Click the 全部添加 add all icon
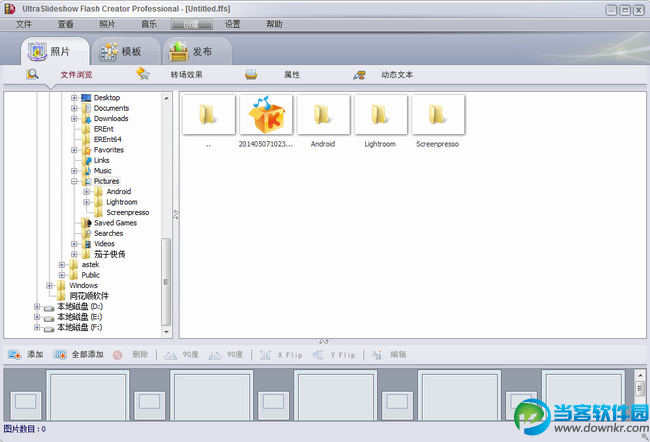Viewport: 650px width, 442px height. pyautogui.click(x=60, y=355)
